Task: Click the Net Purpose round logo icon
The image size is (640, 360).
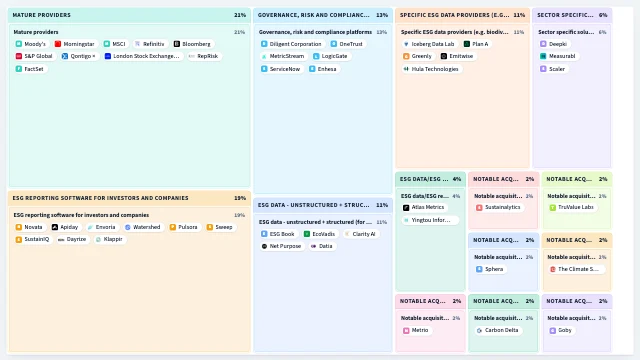Action: pos(264,247)
